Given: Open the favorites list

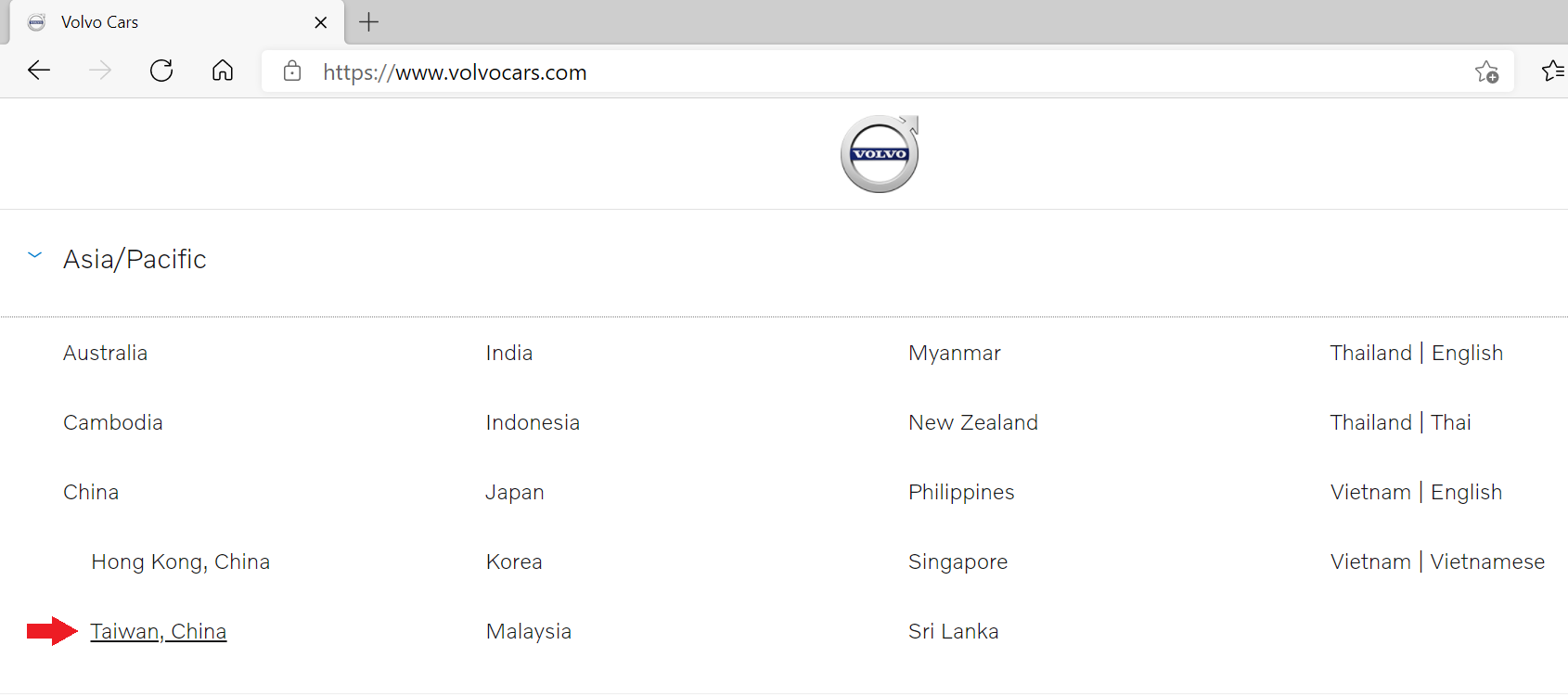Looking at the screenshot, I should click(x=1553, y=71).
